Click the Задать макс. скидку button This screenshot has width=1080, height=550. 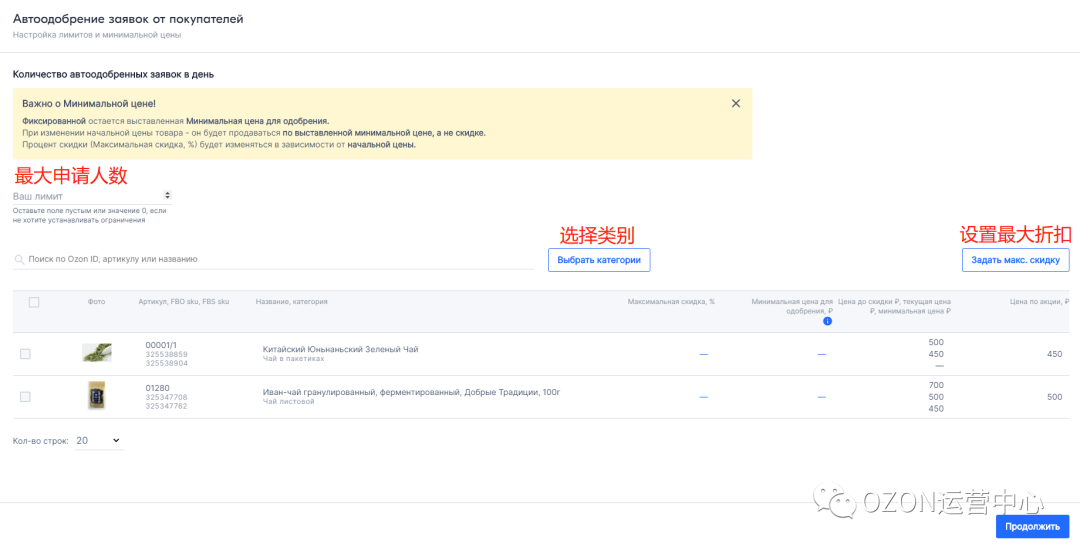pyautogui.click(x=1016, y=260)
